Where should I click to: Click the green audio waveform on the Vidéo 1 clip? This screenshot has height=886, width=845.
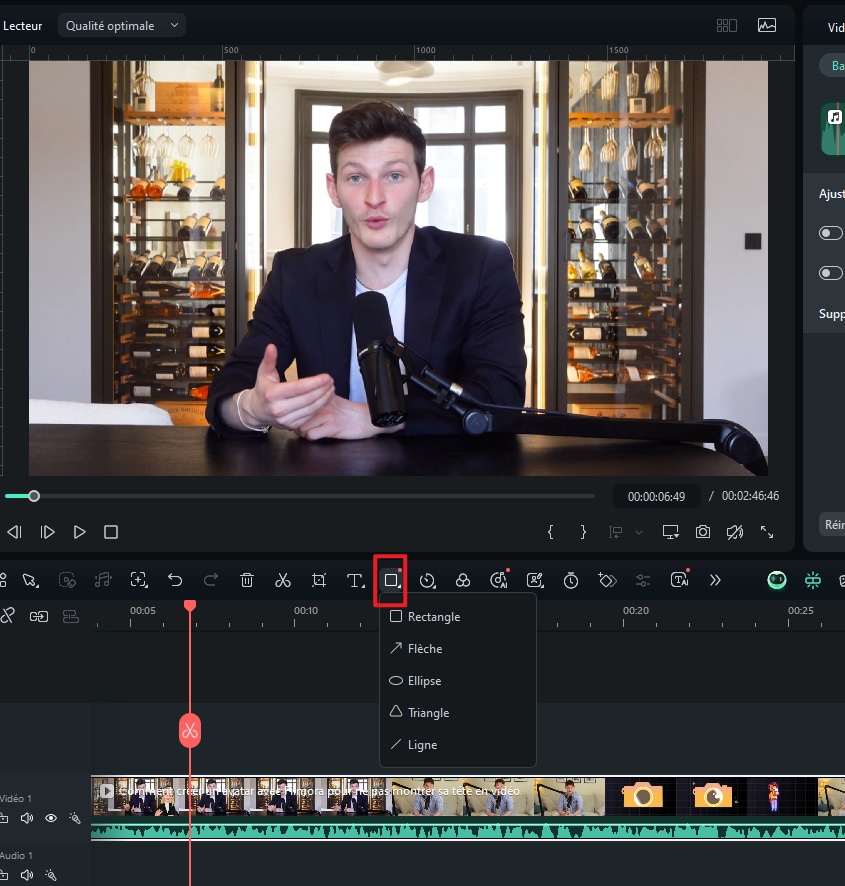[x=468, y=831]
